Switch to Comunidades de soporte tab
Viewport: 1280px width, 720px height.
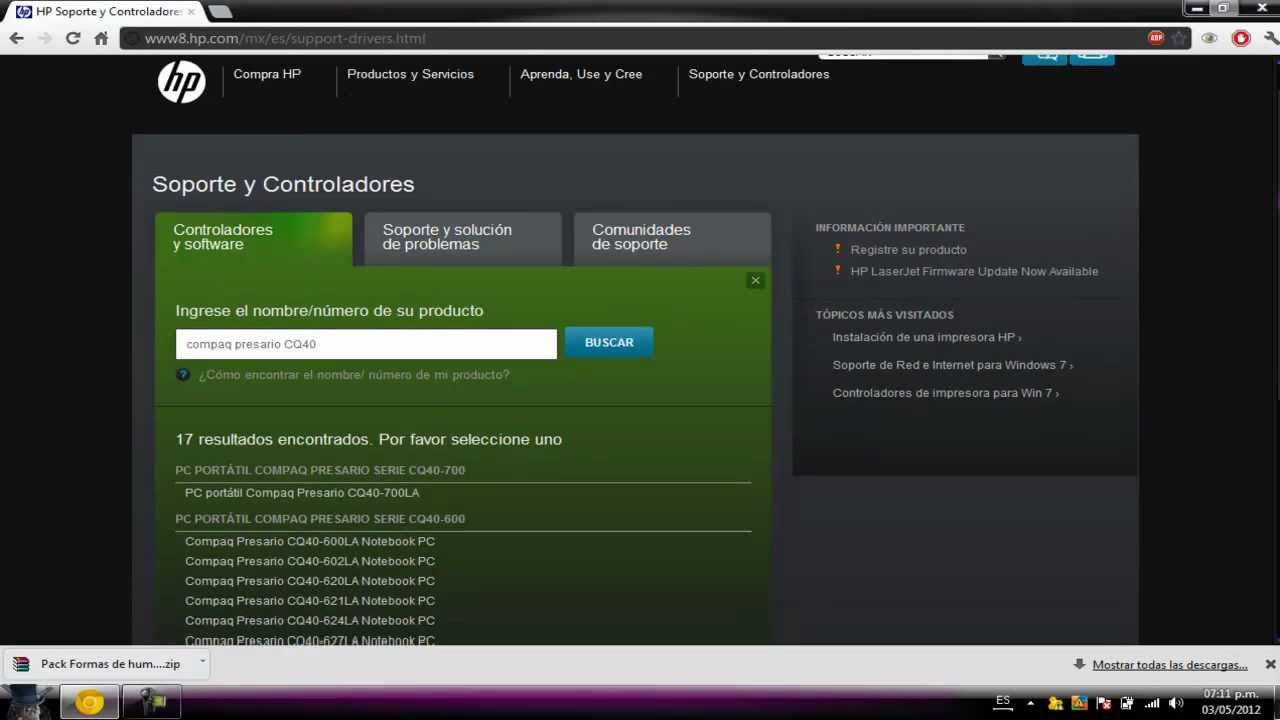click(672, 238)
